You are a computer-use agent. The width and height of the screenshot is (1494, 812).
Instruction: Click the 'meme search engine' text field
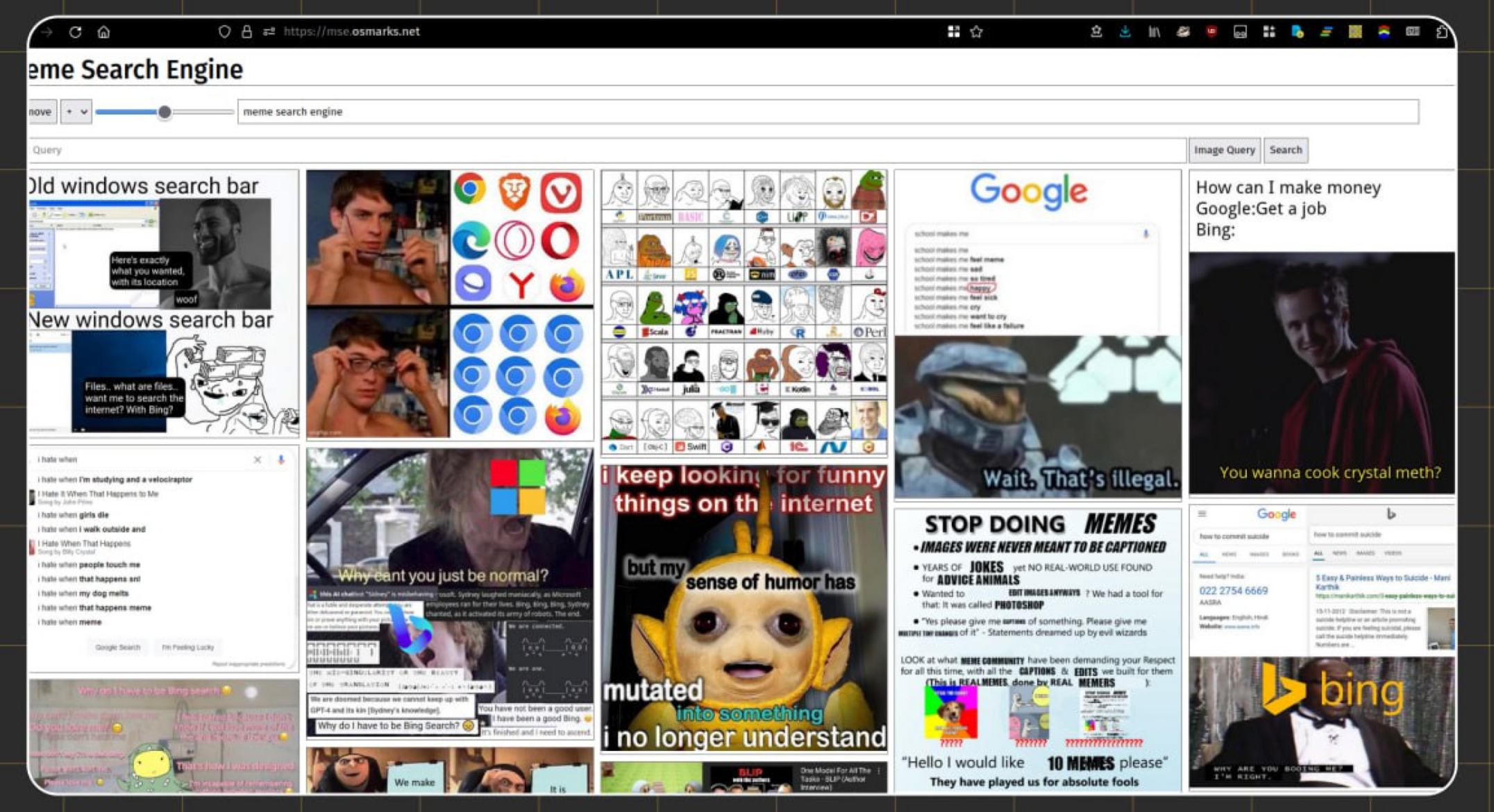point(828,112)
